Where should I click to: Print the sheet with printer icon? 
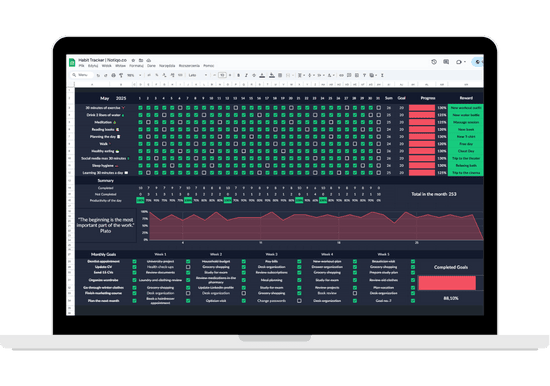click(113, 75)
